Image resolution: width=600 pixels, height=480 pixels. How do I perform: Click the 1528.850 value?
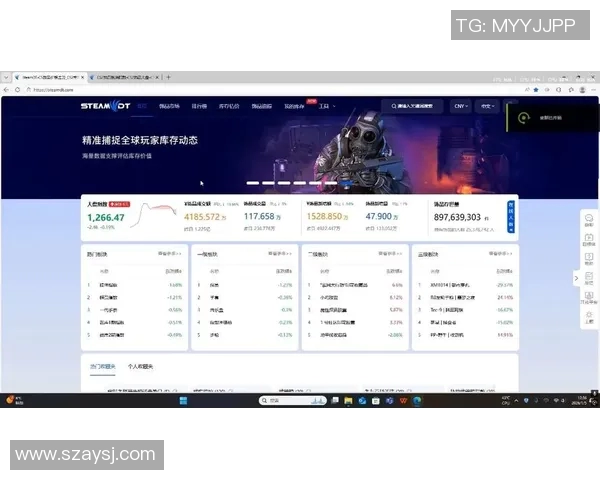324,216
